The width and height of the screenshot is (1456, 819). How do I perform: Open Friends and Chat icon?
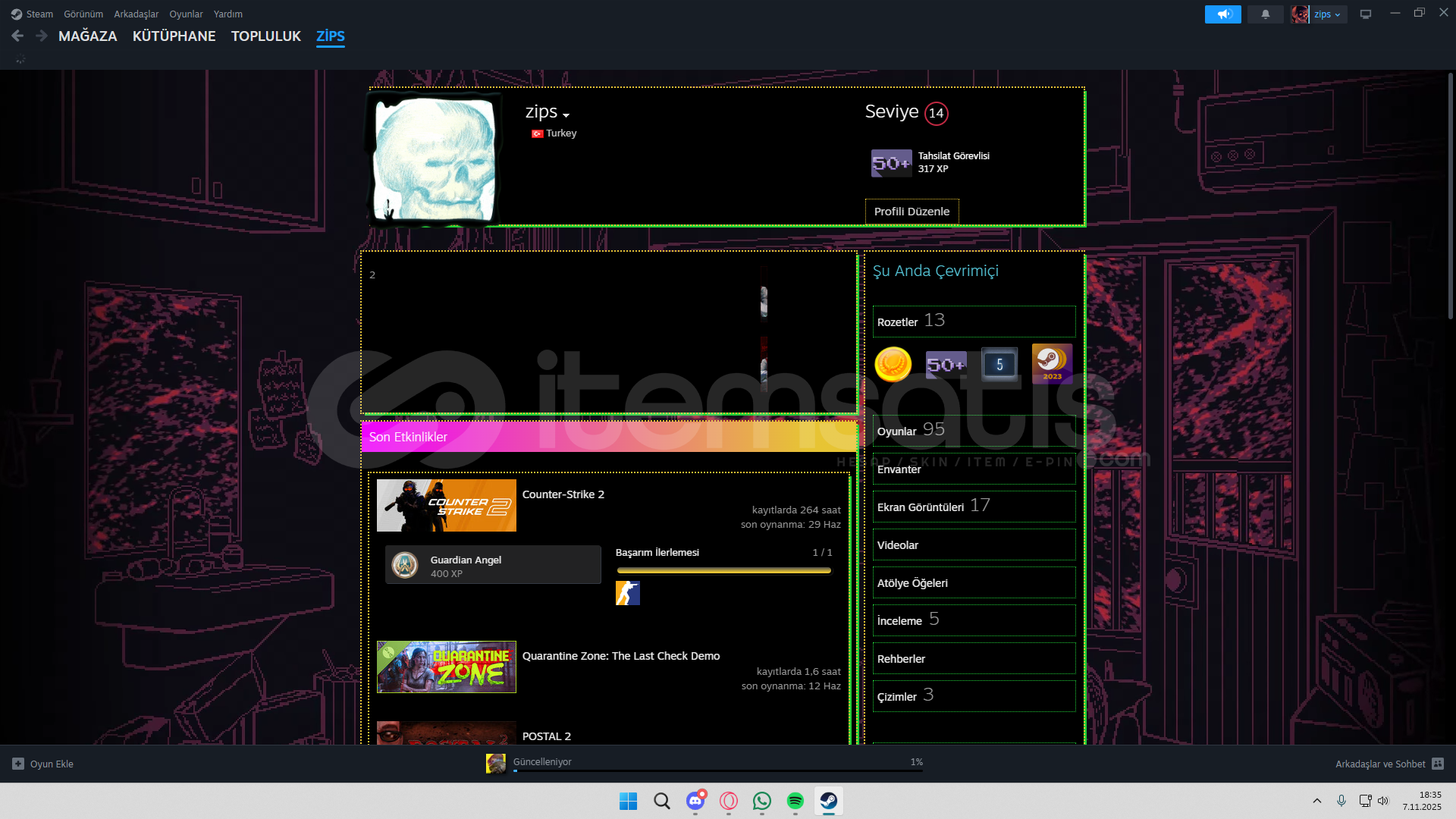[x=1438, y=764]
